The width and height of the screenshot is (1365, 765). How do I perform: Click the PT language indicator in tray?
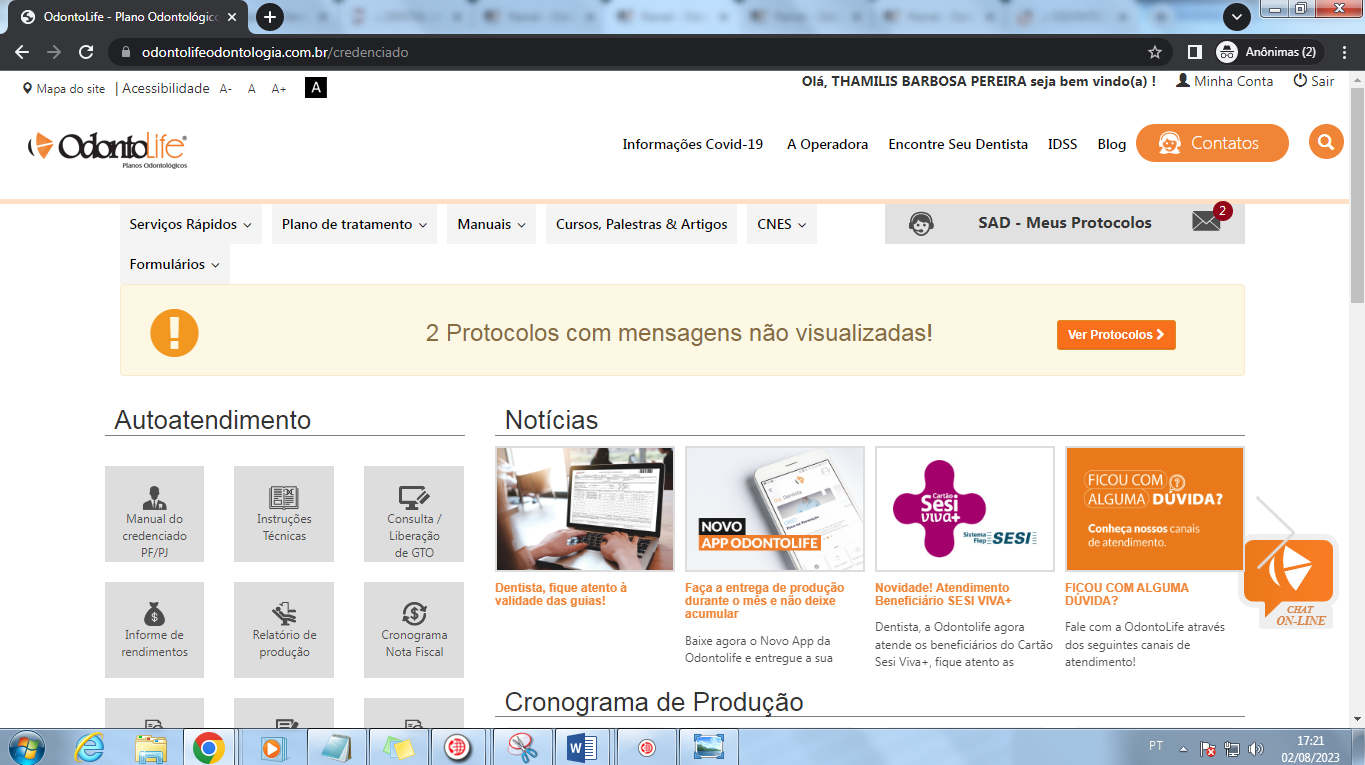click(1156, 747)
